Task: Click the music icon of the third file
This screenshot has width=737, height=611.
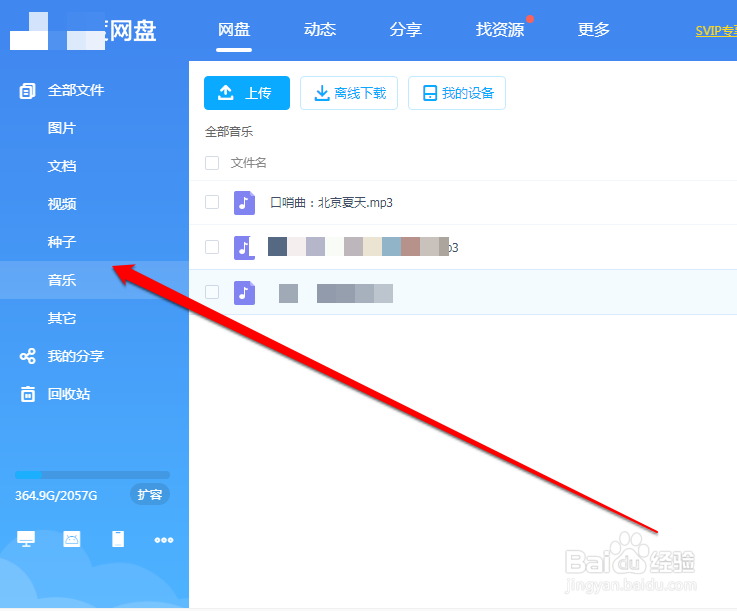Action: click(x=244, y=292)
